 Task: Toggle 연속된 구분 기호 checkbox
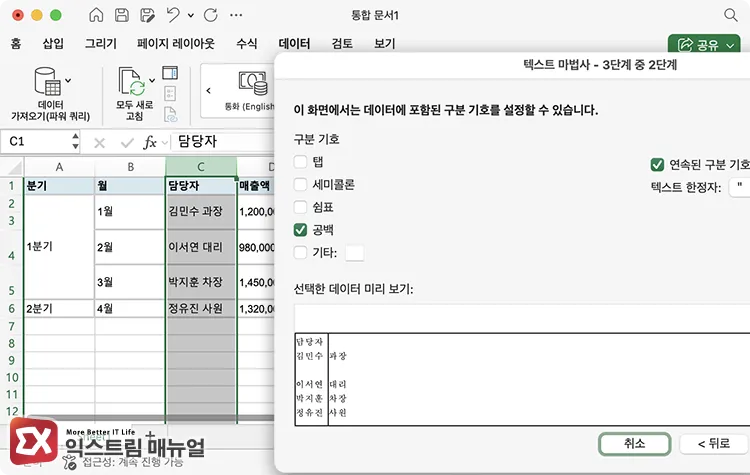[657, 165]
